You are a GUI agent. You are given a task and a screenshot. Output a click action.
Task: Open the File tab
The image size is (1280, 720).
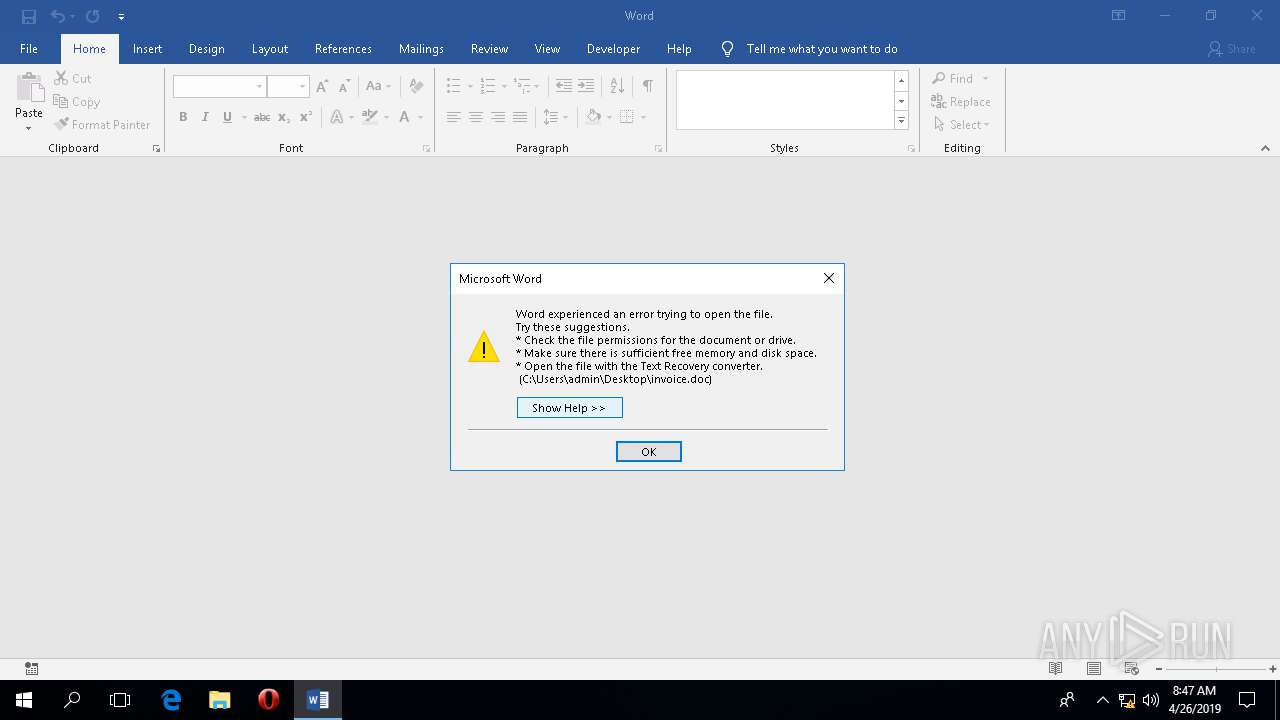[x=29, y=49]
